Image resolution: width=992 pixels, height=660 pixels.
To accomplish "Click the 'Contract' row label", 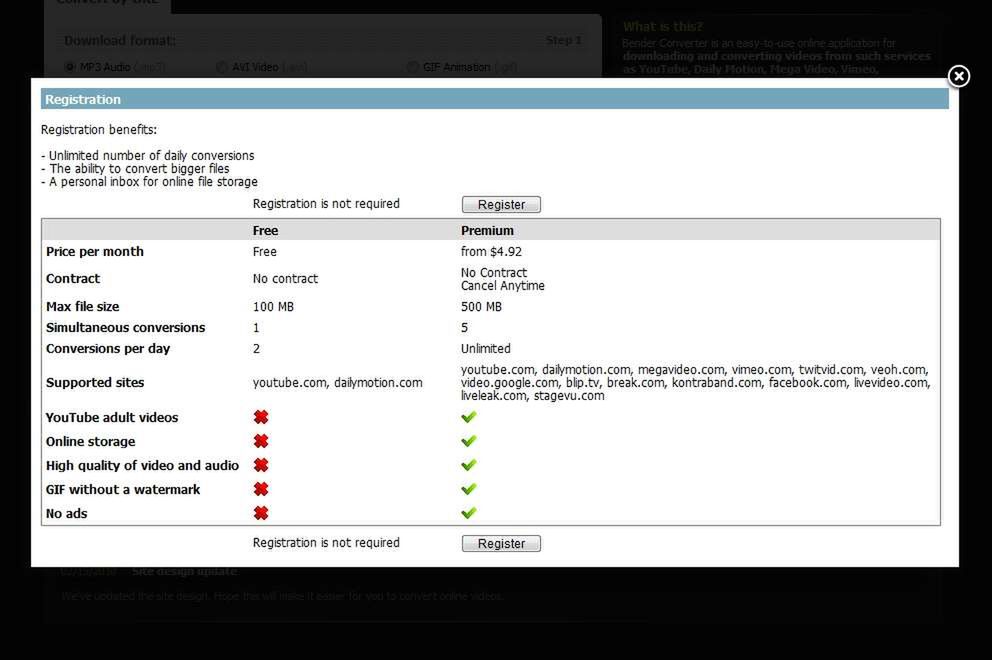I will (73, 278).
